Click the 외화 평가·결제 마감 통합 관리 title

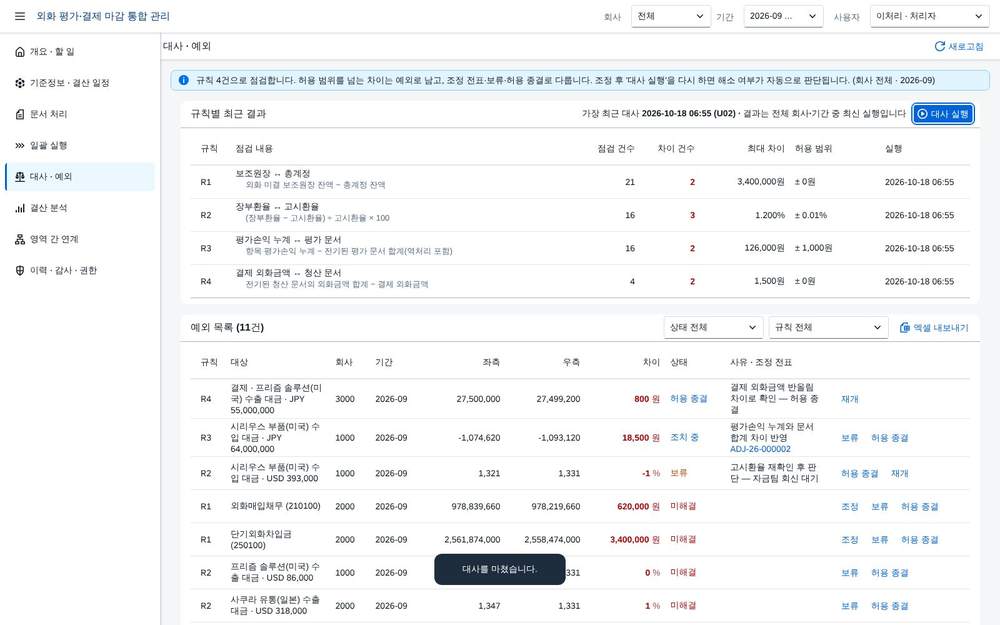pos(103,16)
